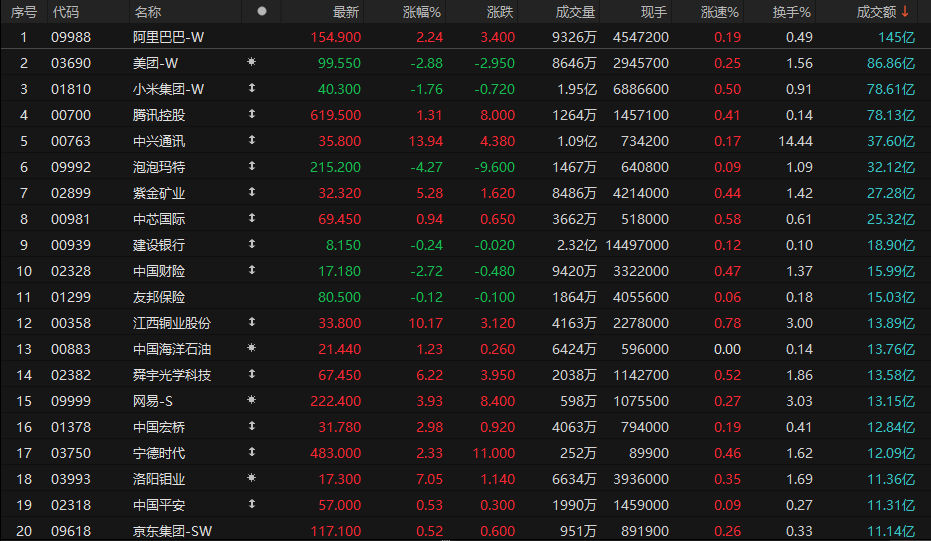The image size is (931, 541).
Task: Select stock name 友邦保险
Action: (159, 298)
